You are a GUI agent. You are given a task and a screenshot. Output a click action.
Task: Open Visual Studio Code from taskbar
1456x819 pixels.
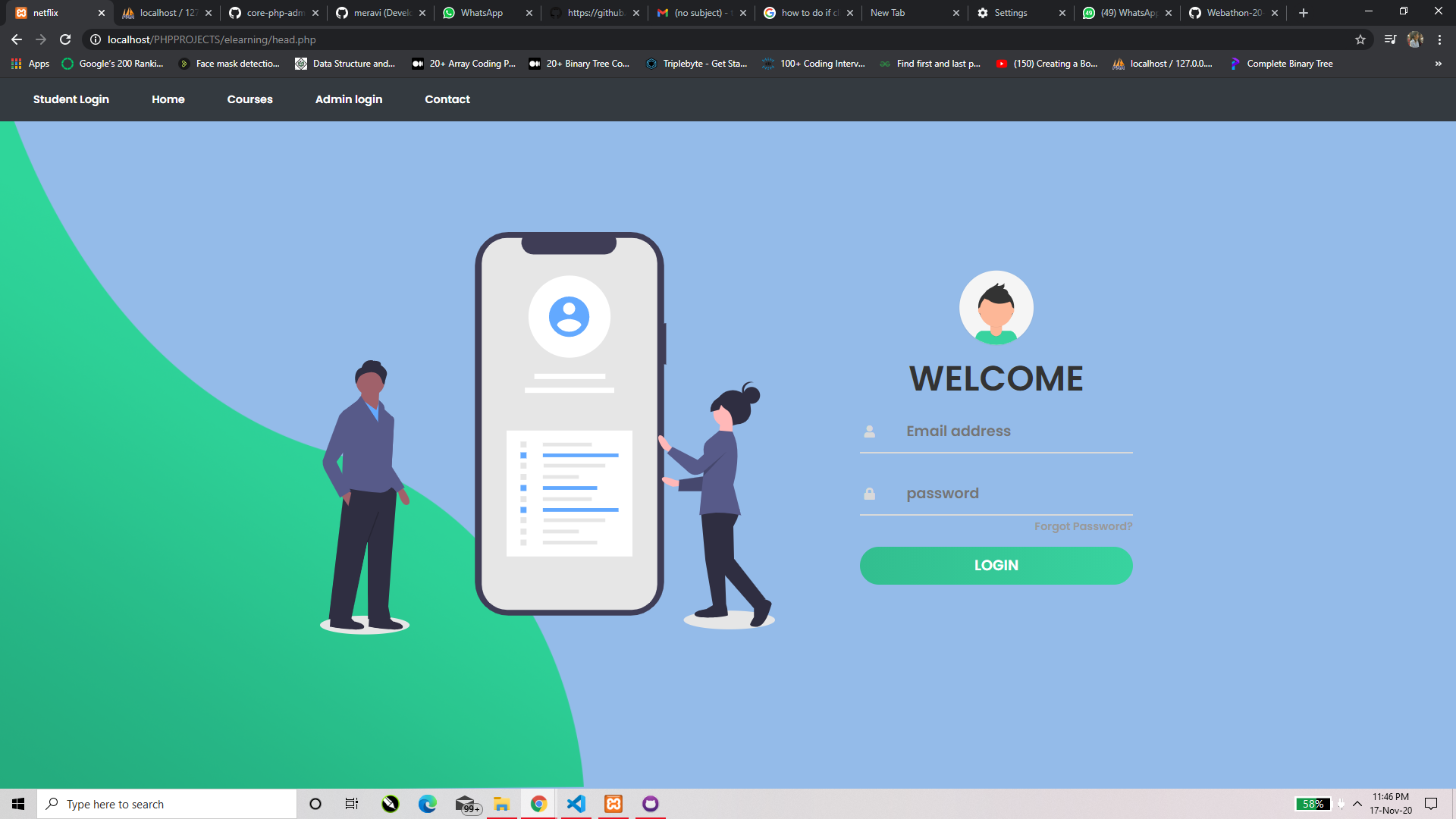point(576,804)
